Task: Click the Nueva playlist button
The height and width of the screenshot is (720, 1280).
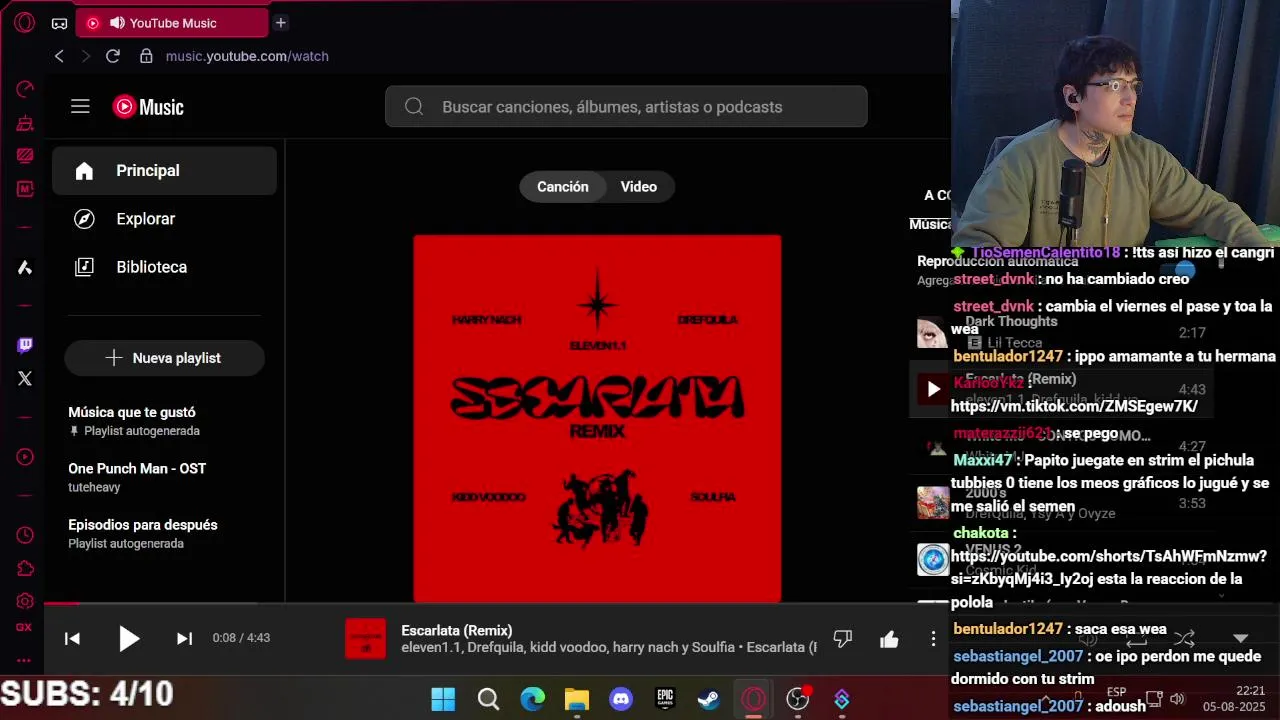Action: (165, 358)
